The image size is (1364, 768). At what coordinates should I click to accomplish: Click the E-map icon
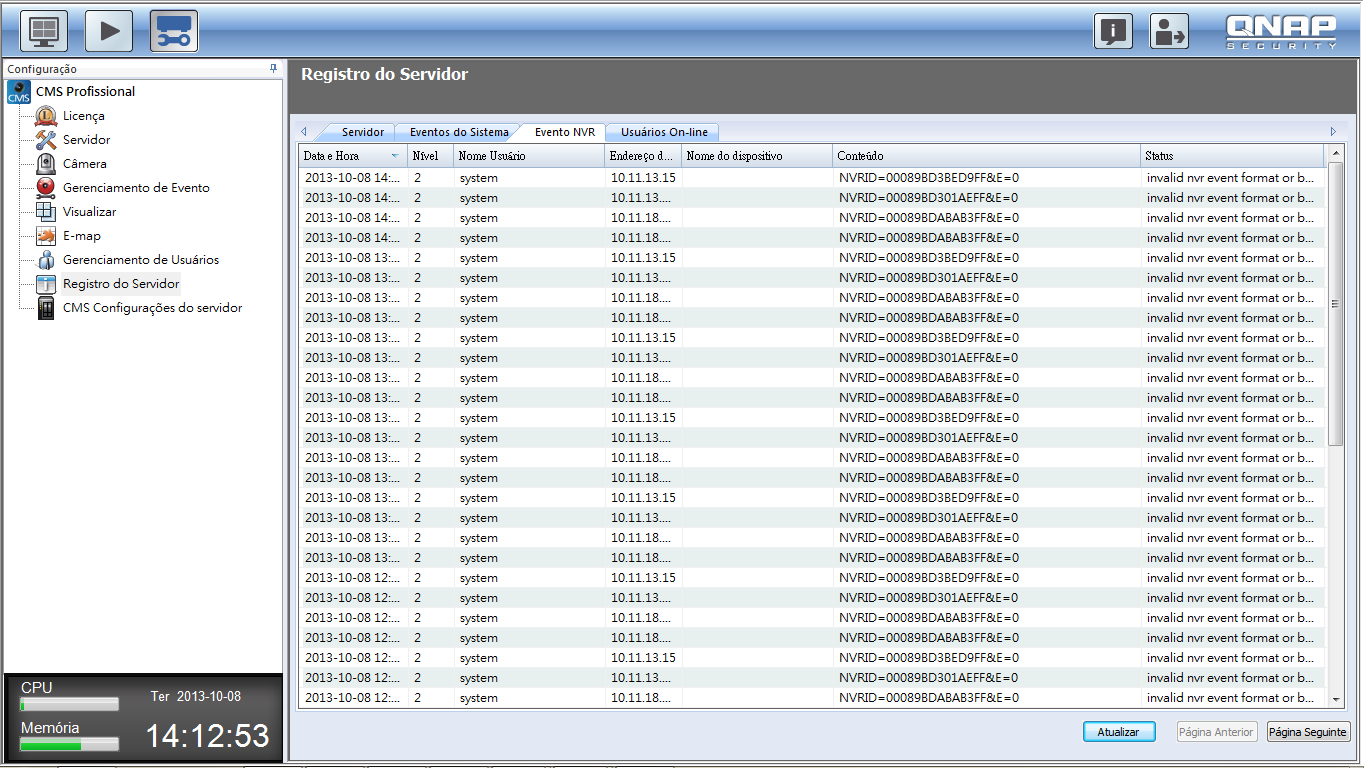click(x=46, y=236)
